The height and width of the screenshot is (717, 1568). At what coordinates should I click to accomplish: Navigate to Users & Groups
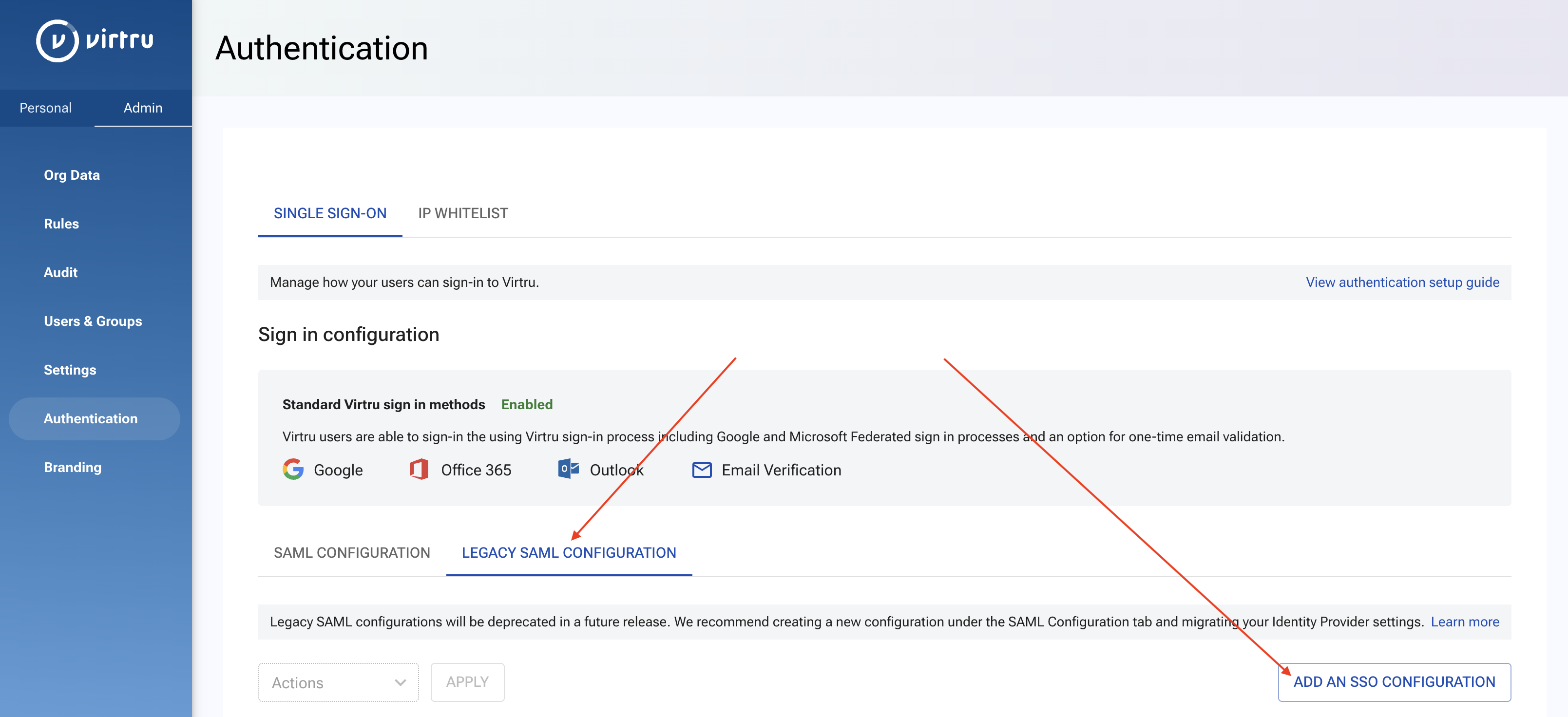[x=93, y=321]
